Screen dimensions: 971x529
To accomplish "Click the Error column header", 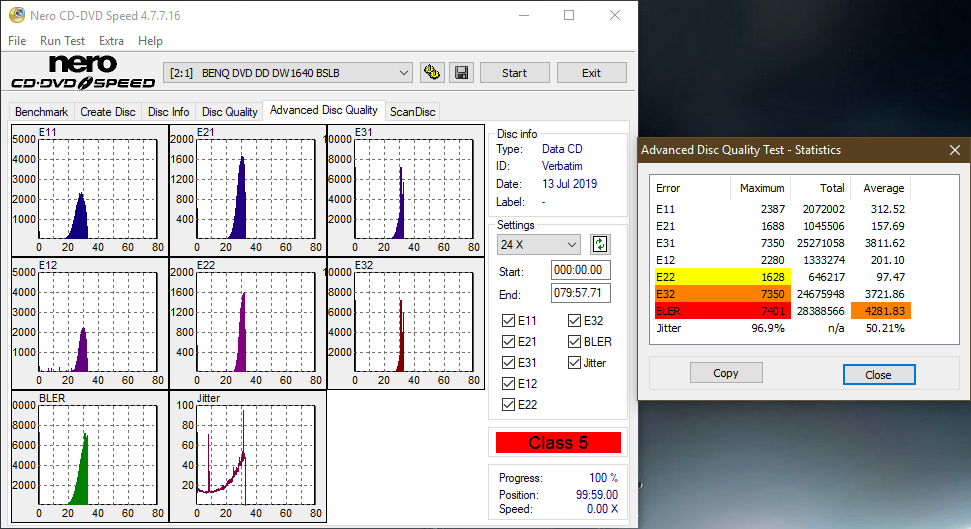I will (x=690, y=188).
